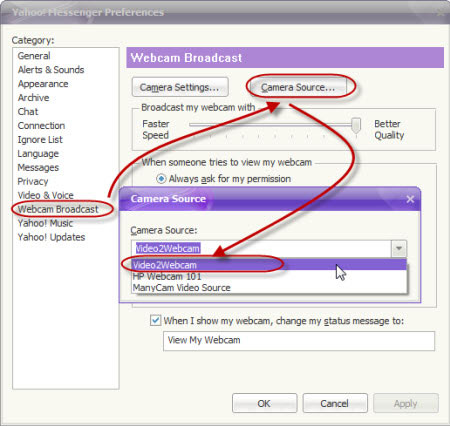
Task: Go to the Privacy category
Action: point(33,181)
